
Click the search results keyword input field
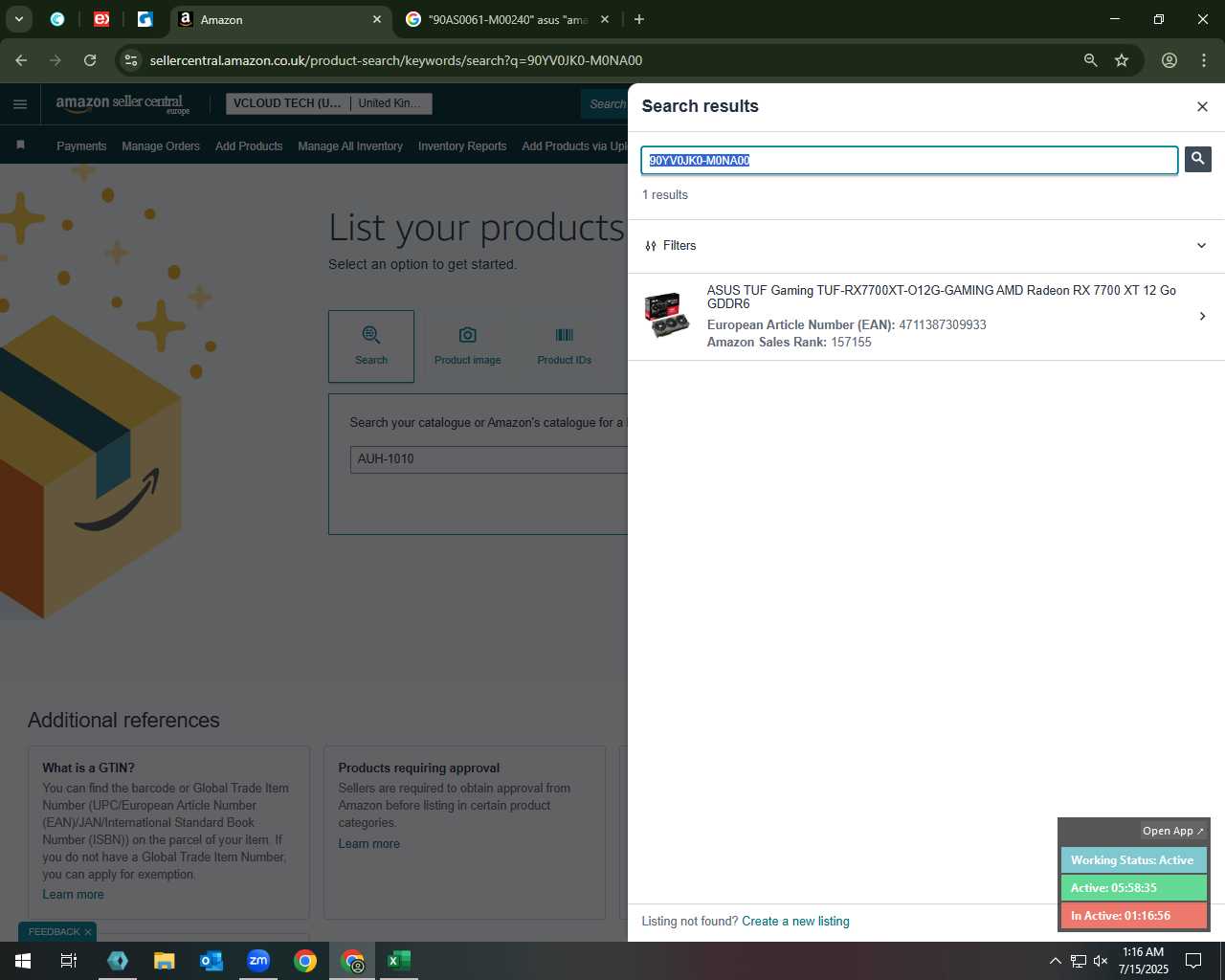click(909, 160)
